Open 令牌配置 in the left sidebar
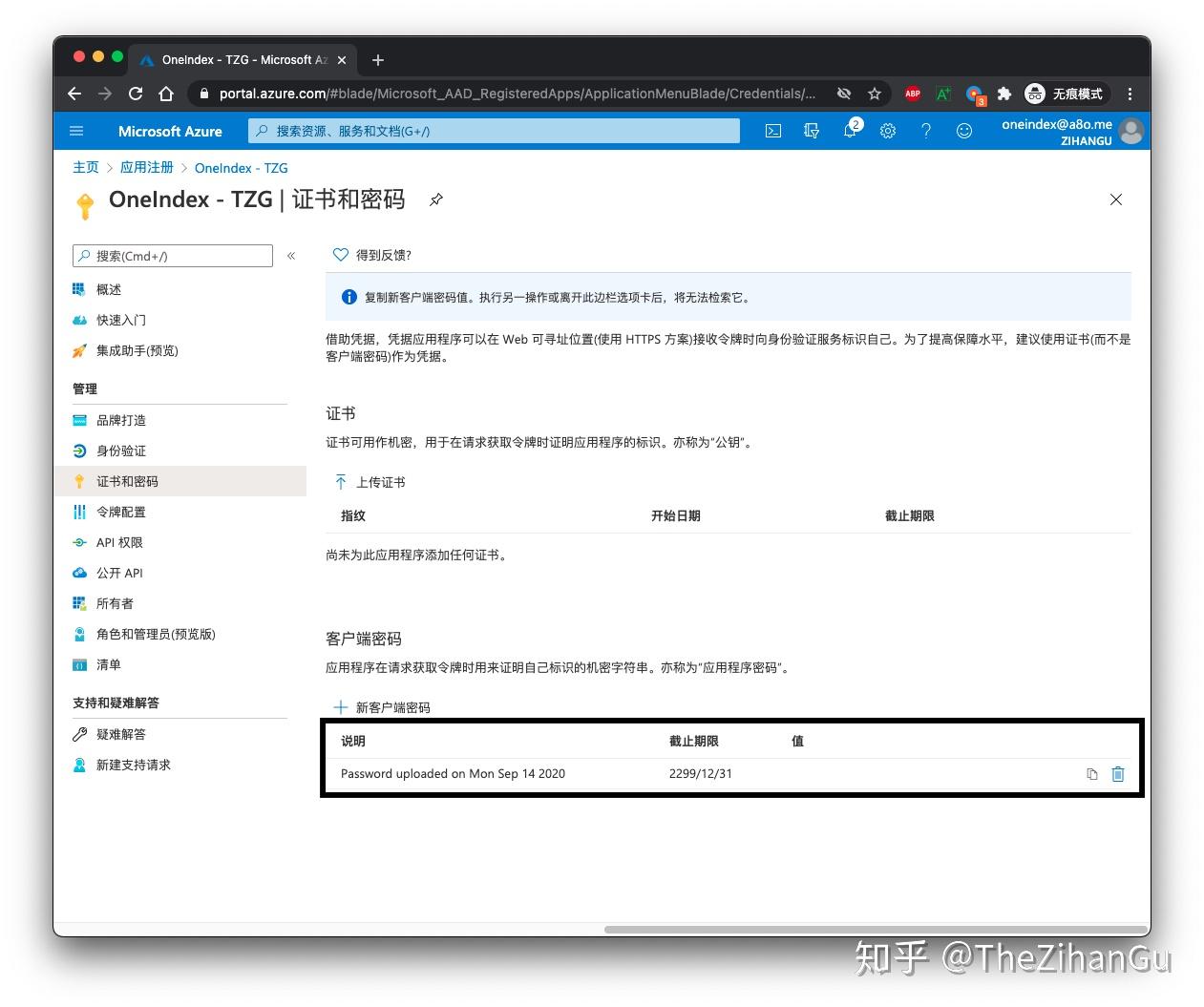 coord(121,512)
